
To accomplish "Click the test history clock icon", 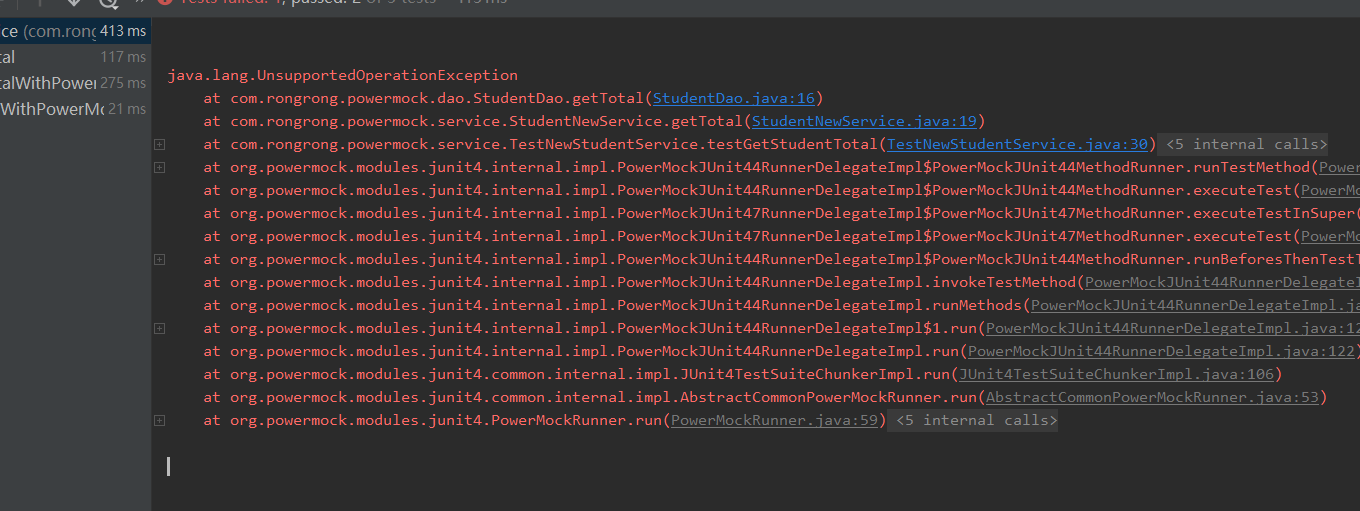I will click(x=108, y=3).
